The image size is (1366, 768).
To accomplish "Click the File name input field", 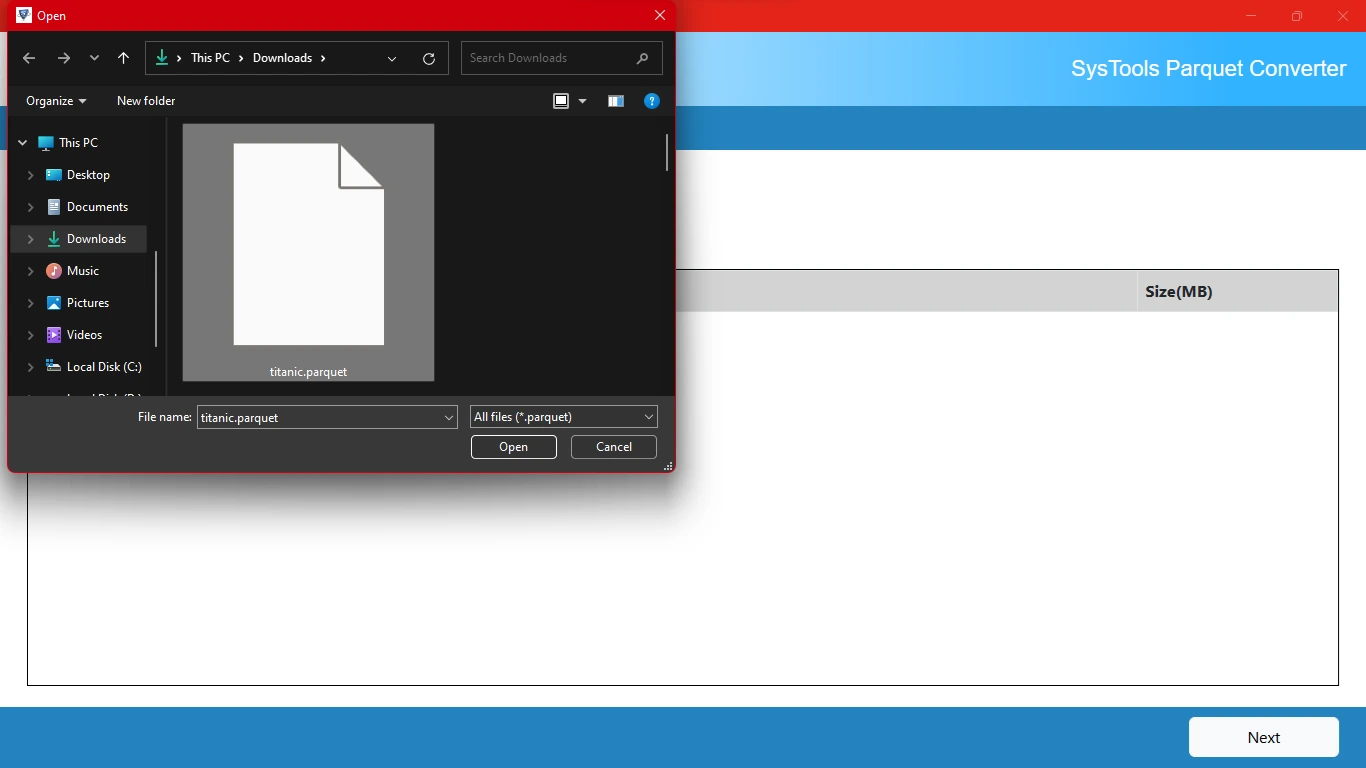I will [319, 417].
